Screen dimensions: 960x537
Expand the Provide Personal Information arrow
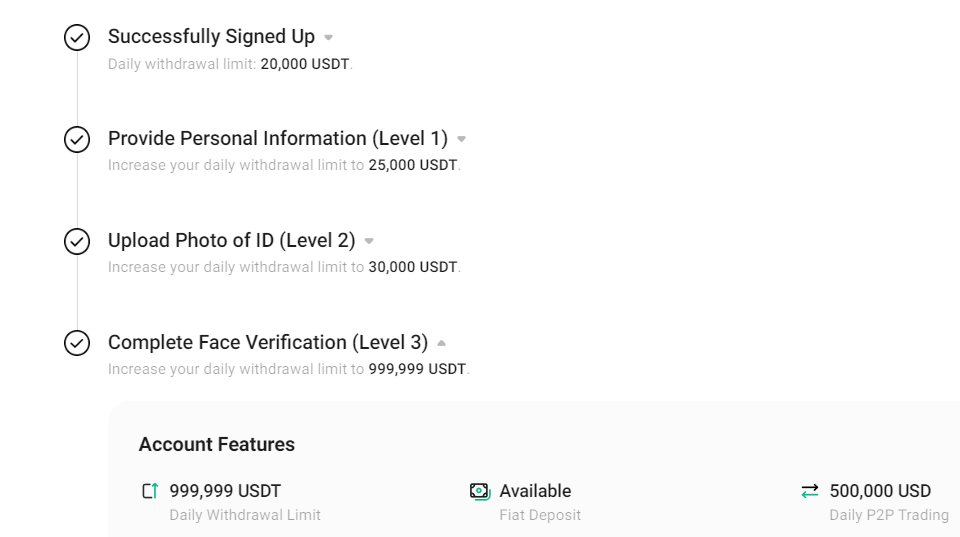pos(462,140)
